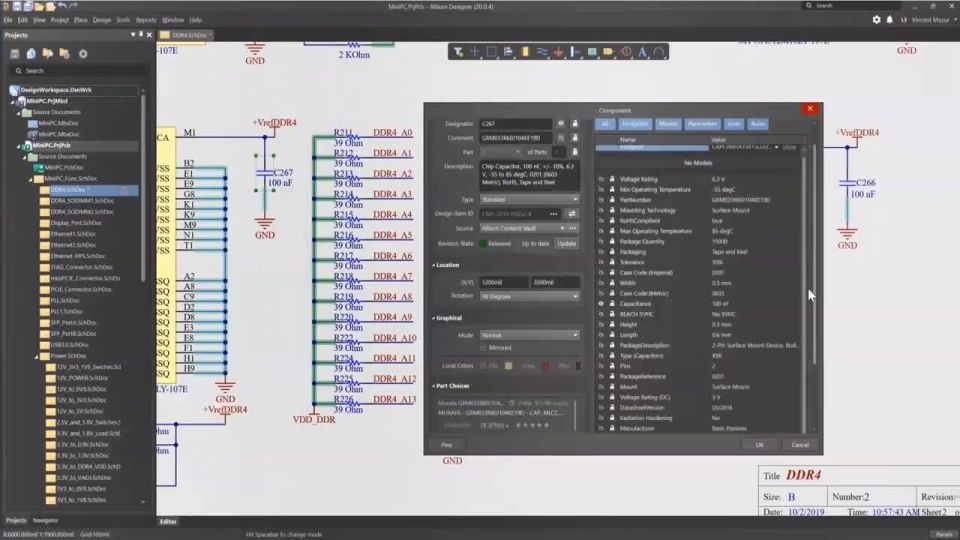This screenshot has height=540, width=960.
Task: Toggle visibility of Voltage Rating parameter
Action: click(x=601, y=179)
